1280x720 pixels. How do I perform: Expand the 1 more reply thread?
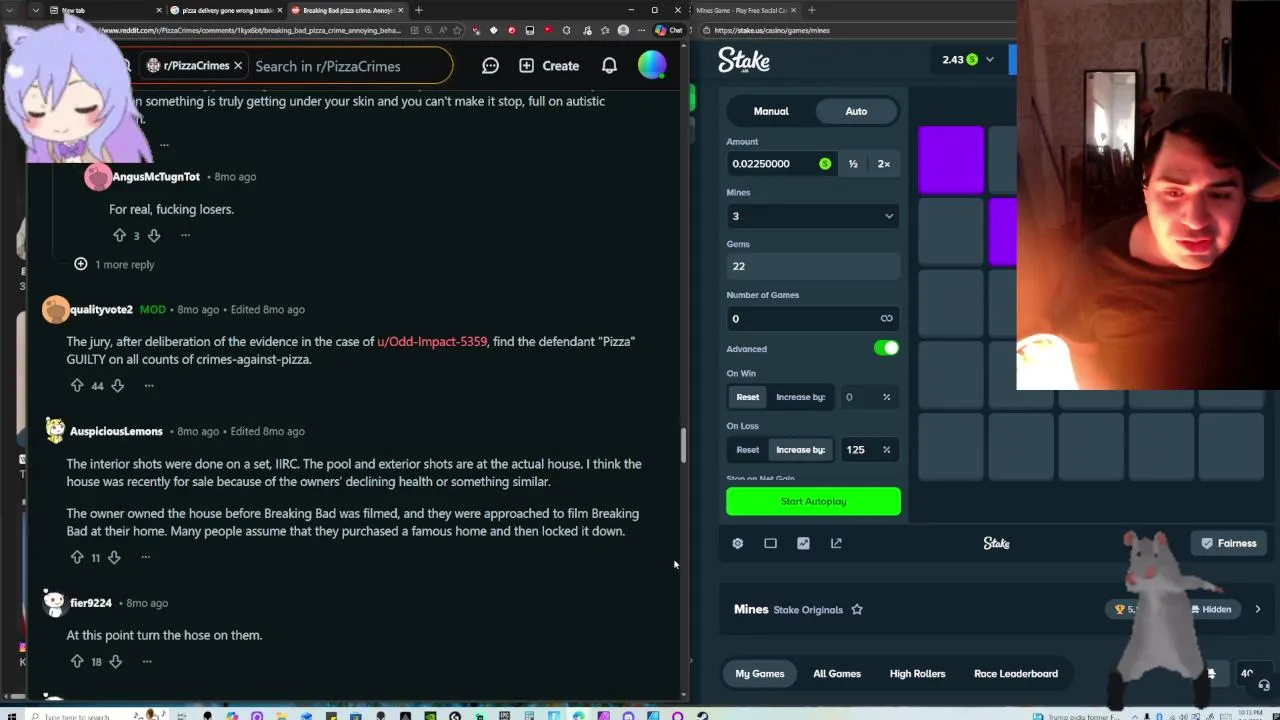click(114, 264)
